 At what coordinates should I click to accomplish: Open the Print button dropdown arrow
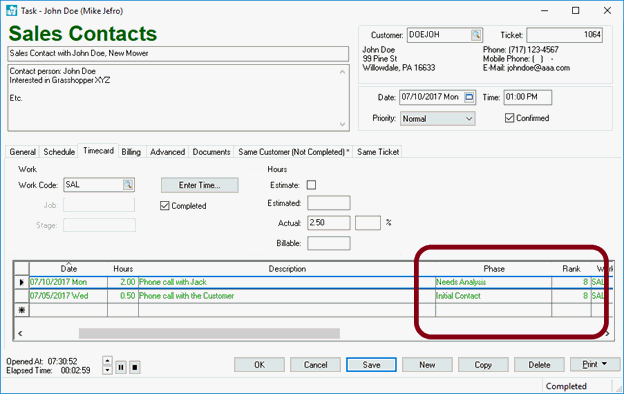[x=604, y=364]
